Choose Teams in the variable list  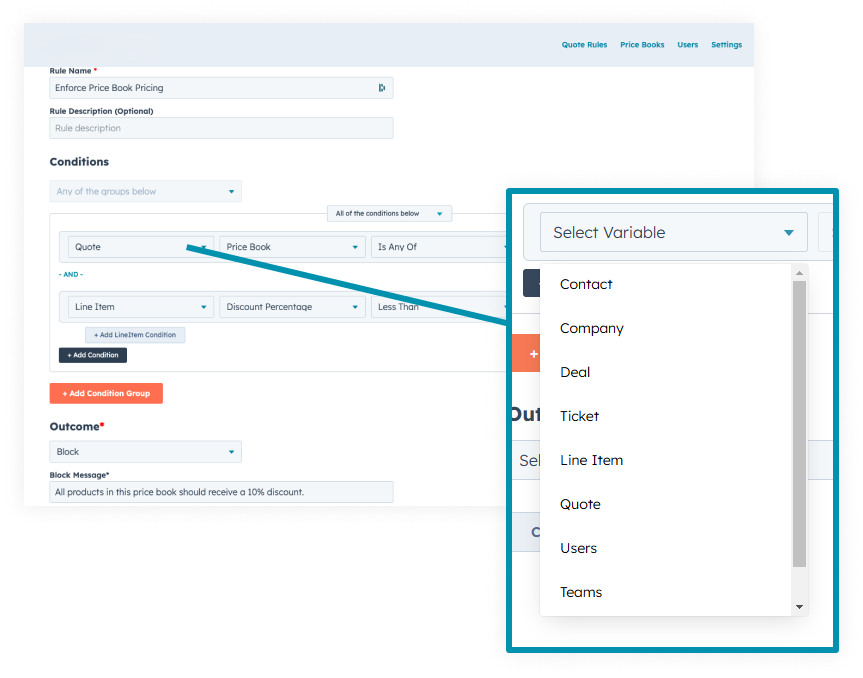tap(581, 592)
